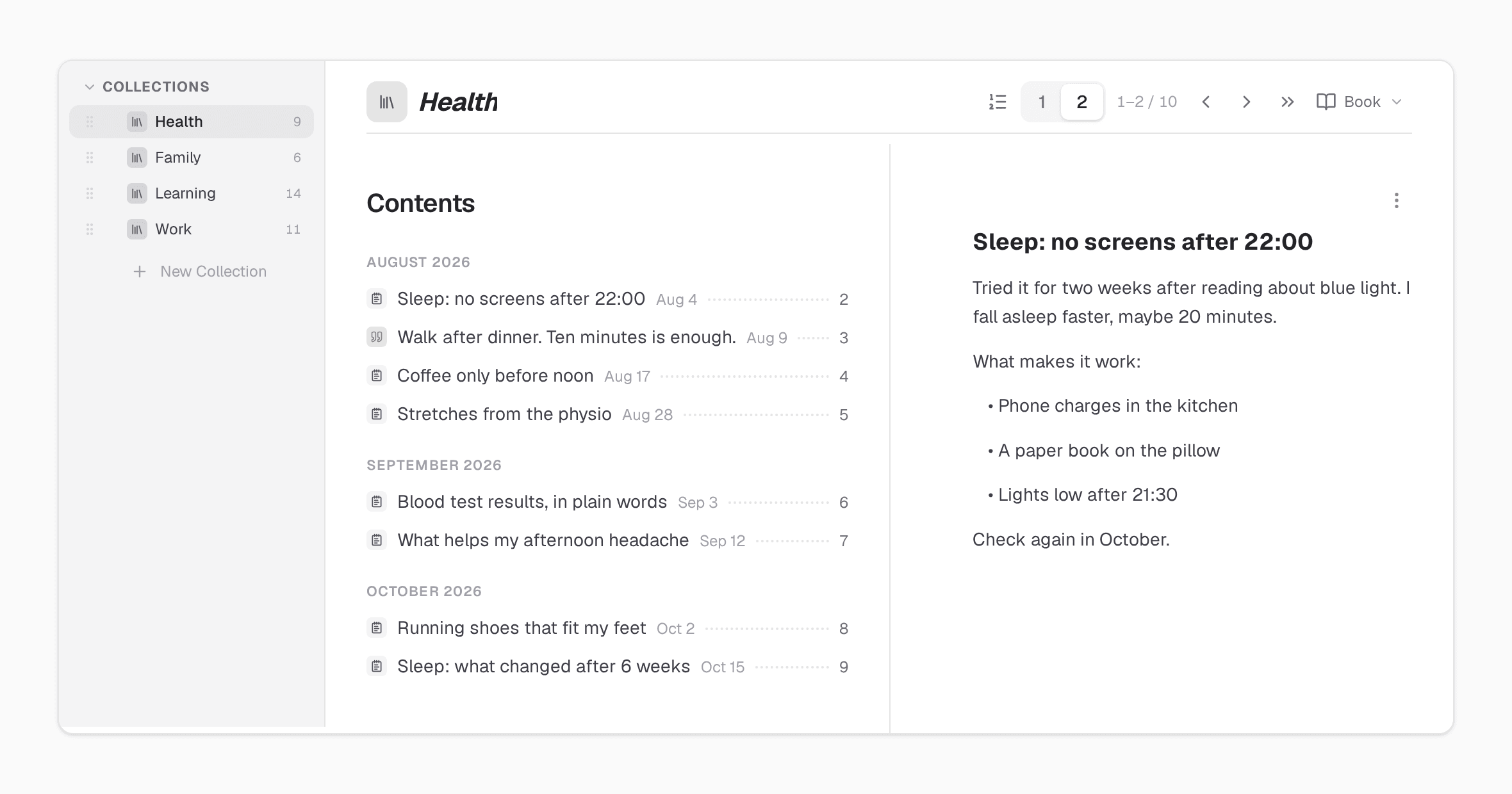Viewport: 1512px width, 794px height.
Task: Click the Work row drag handle
Action: pyautogui.click(x=90, y=229)
